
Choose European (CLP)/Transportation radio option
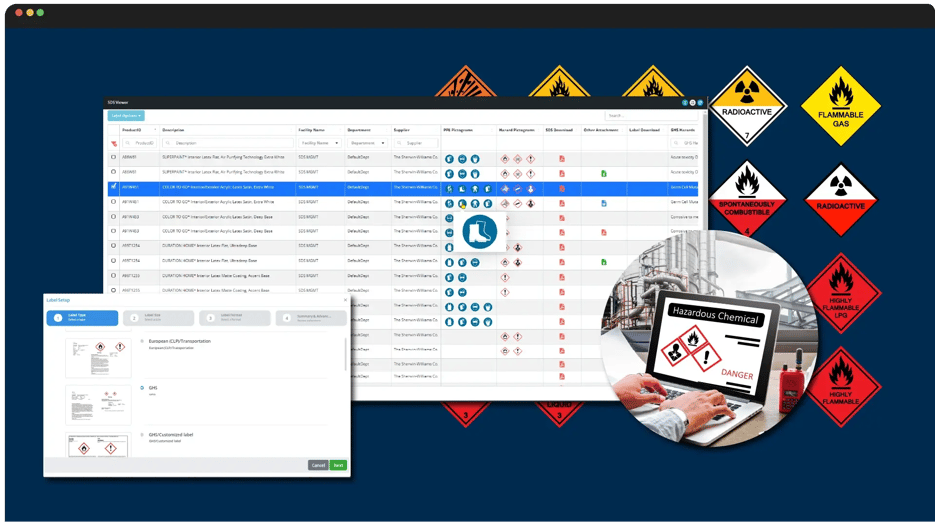tap(142, 341)
